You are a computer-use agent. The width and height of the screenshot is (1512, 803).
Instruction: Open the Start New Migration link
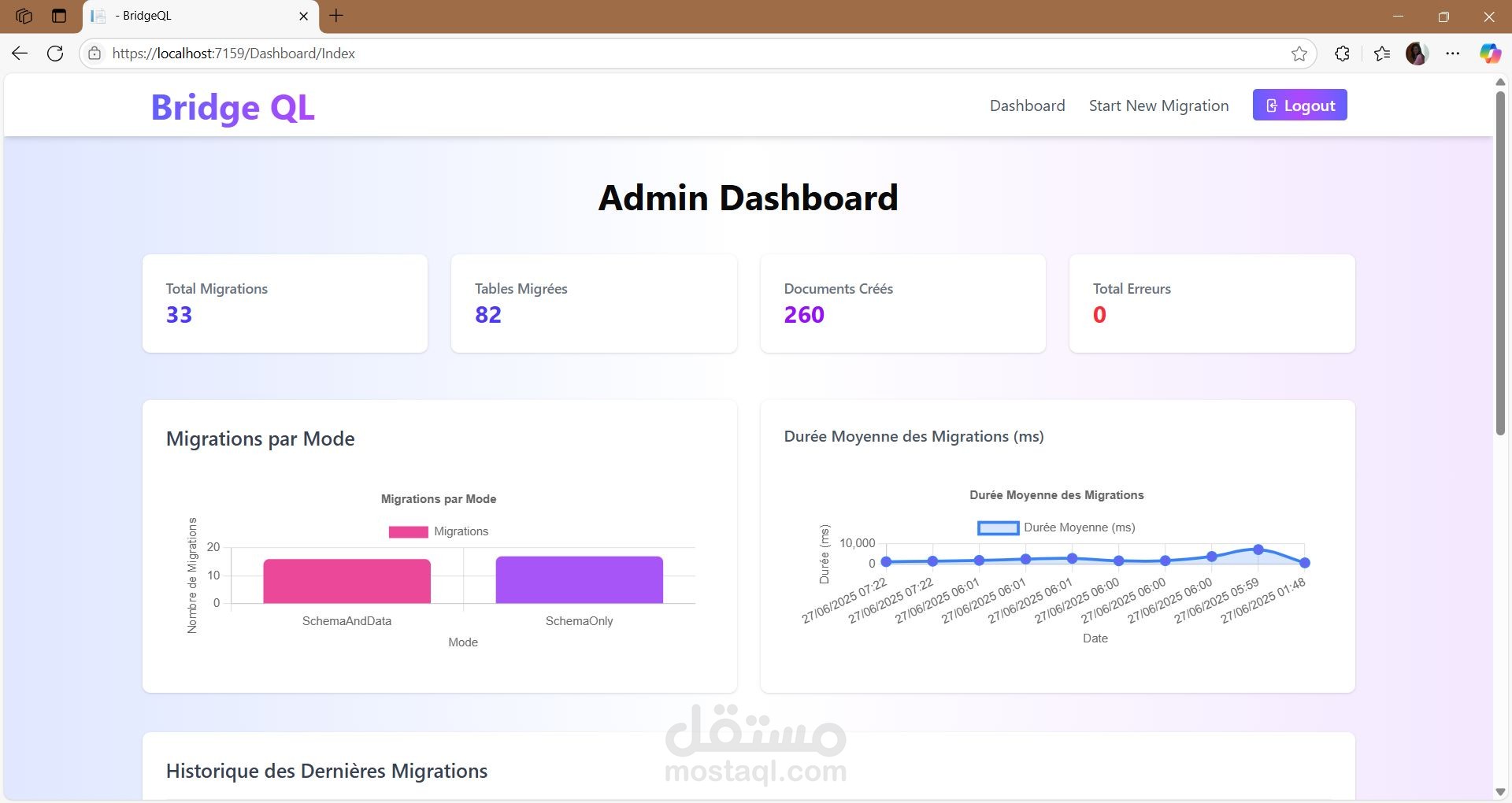tap(1158, 105)
